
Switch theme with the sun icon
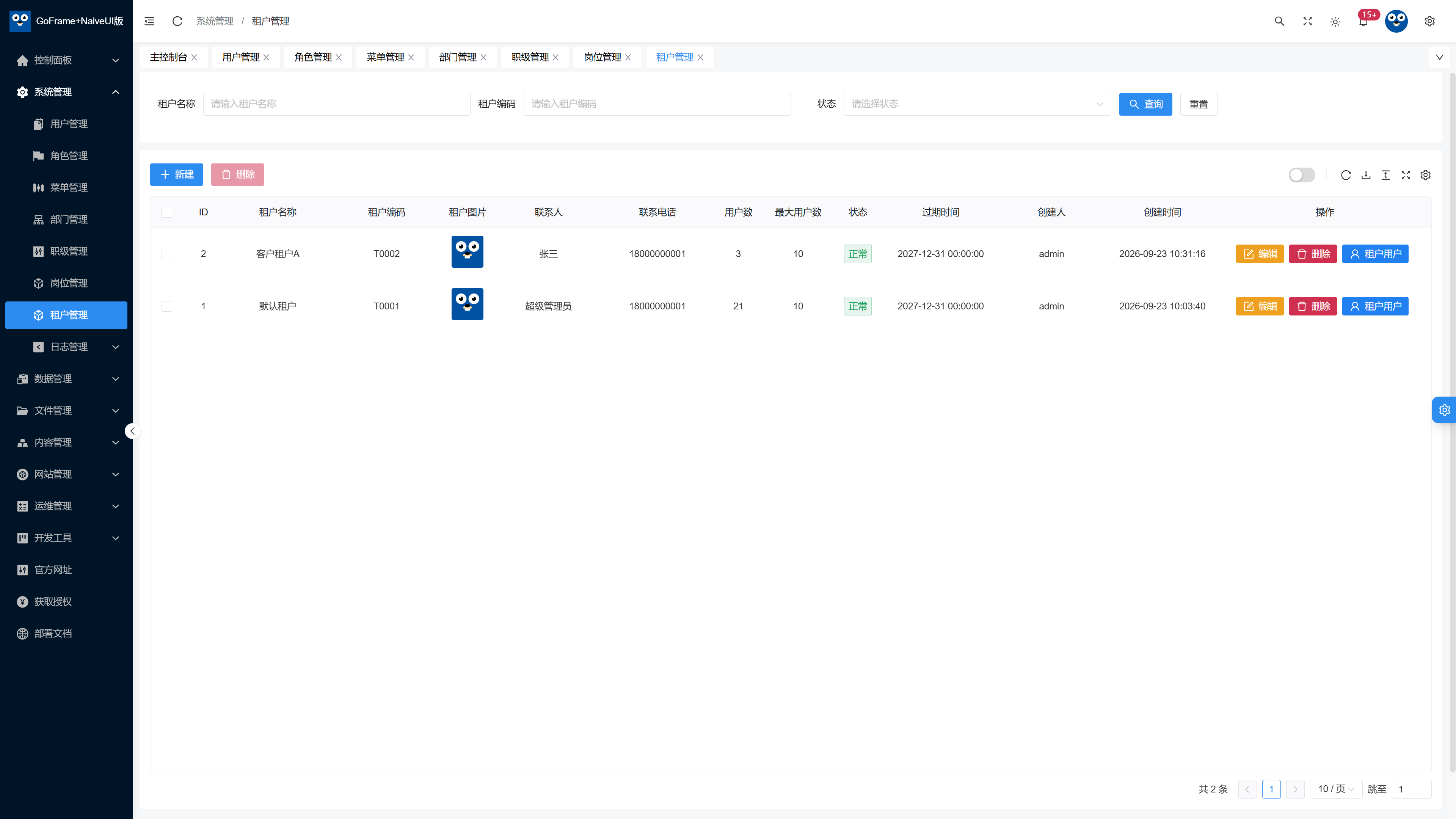pos(1335,22)
